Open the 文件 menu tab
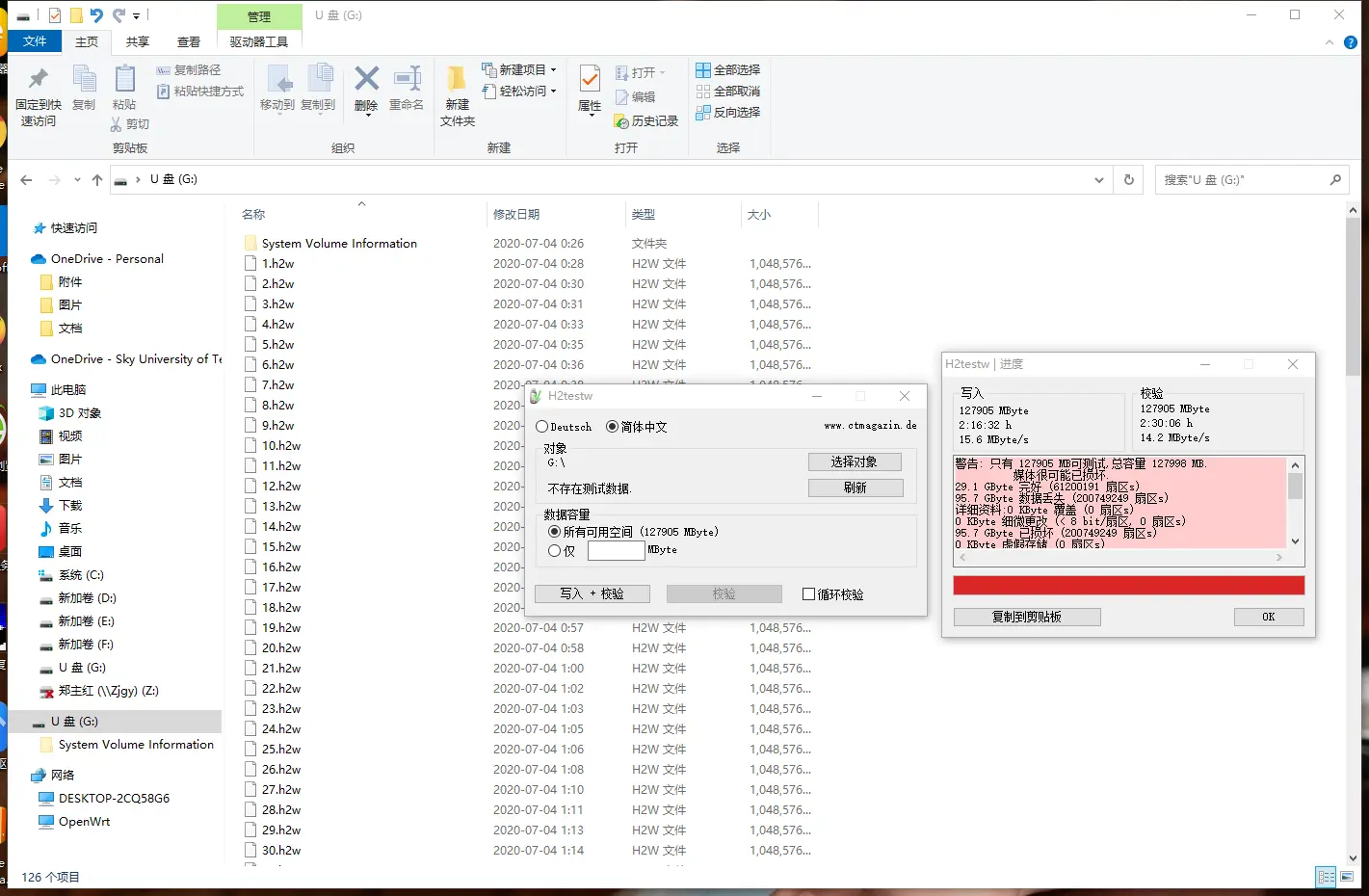1369x896 pixels. coord(36,41)
